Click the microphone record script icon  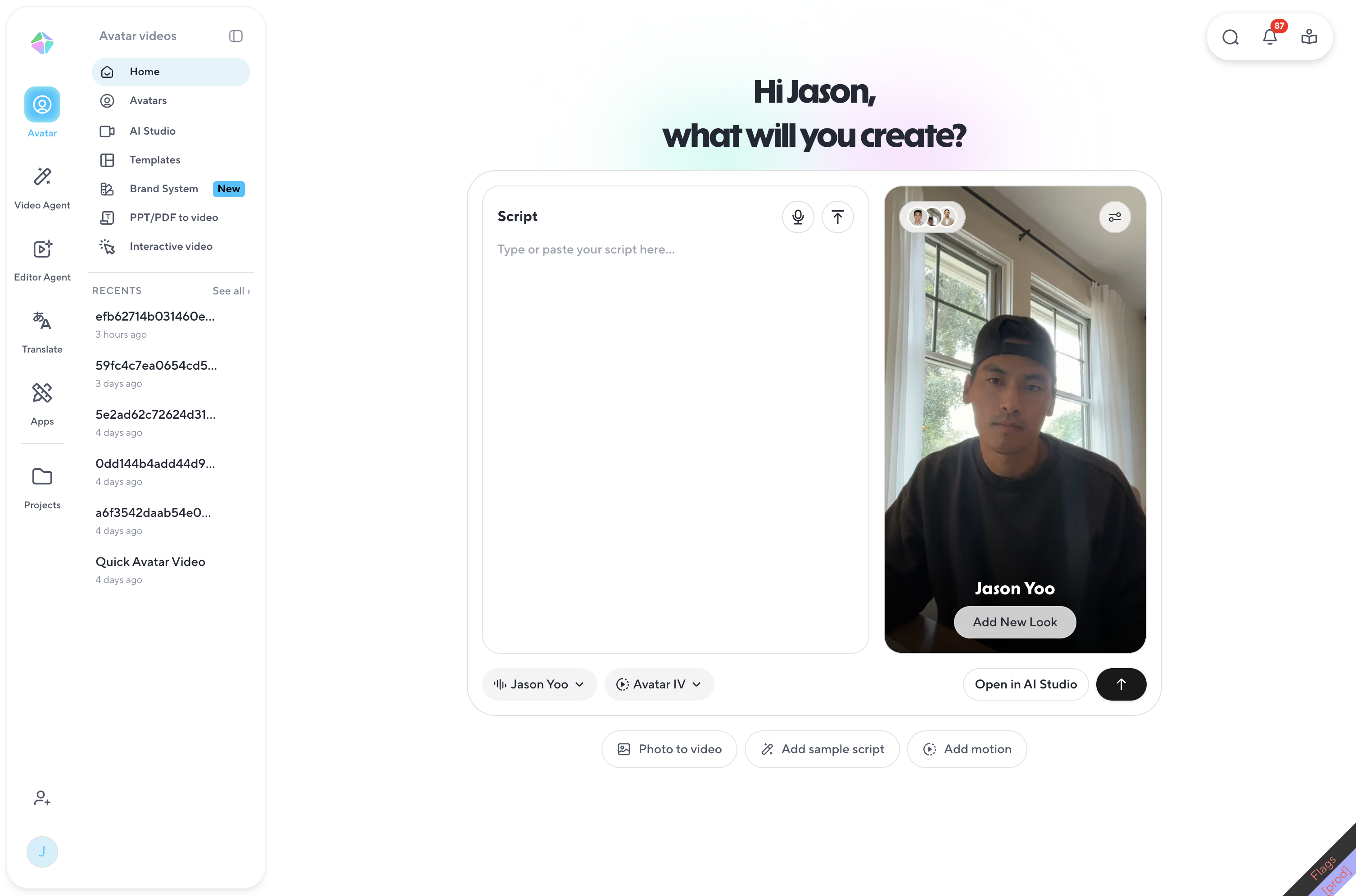pyautogui.click(x=797, y=217)
